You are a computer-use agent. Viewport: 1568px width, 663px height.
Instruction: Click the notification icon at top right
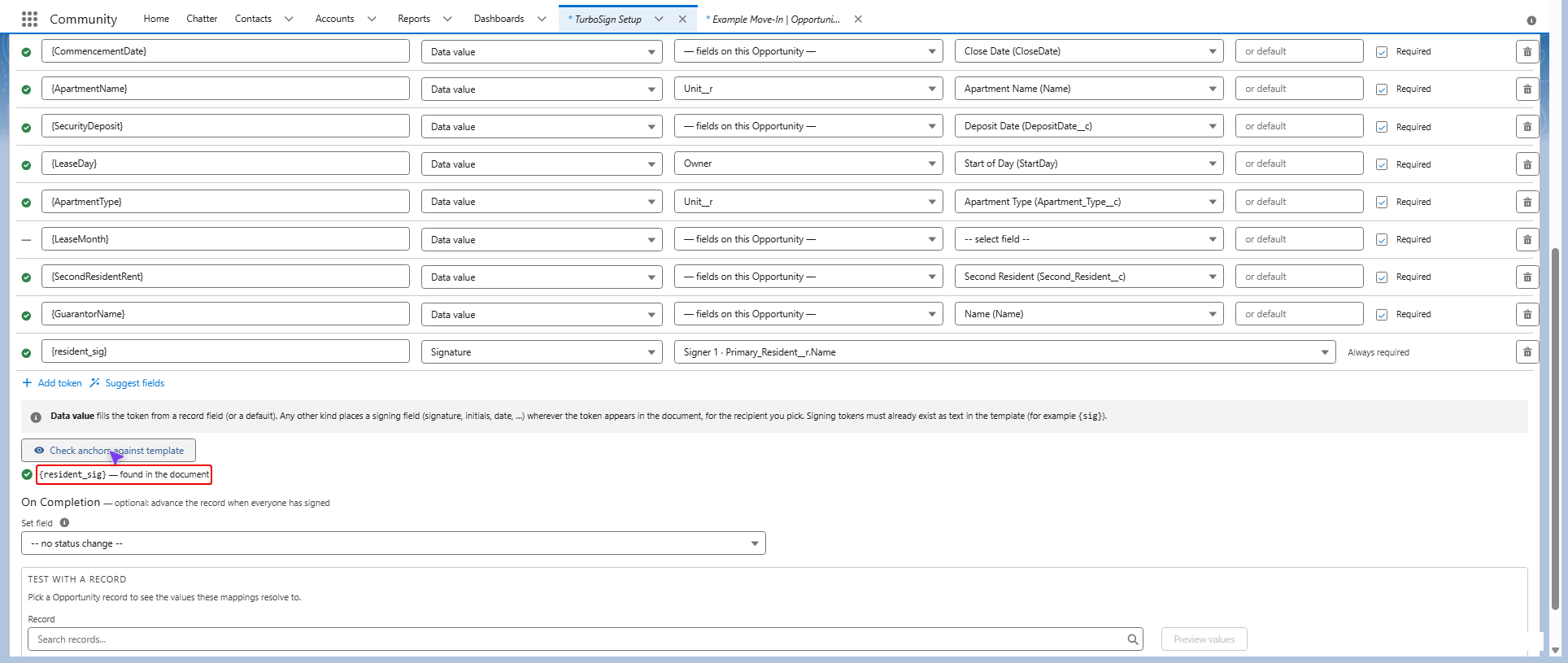[x=1531, y=20]
